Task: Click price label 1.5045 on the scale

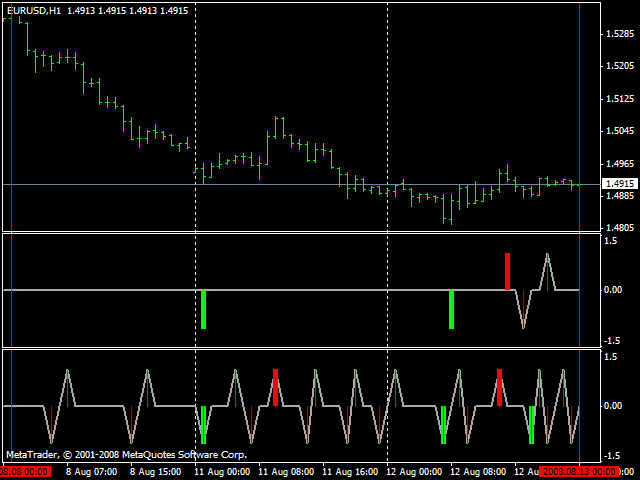Action: tap(620, 131)
